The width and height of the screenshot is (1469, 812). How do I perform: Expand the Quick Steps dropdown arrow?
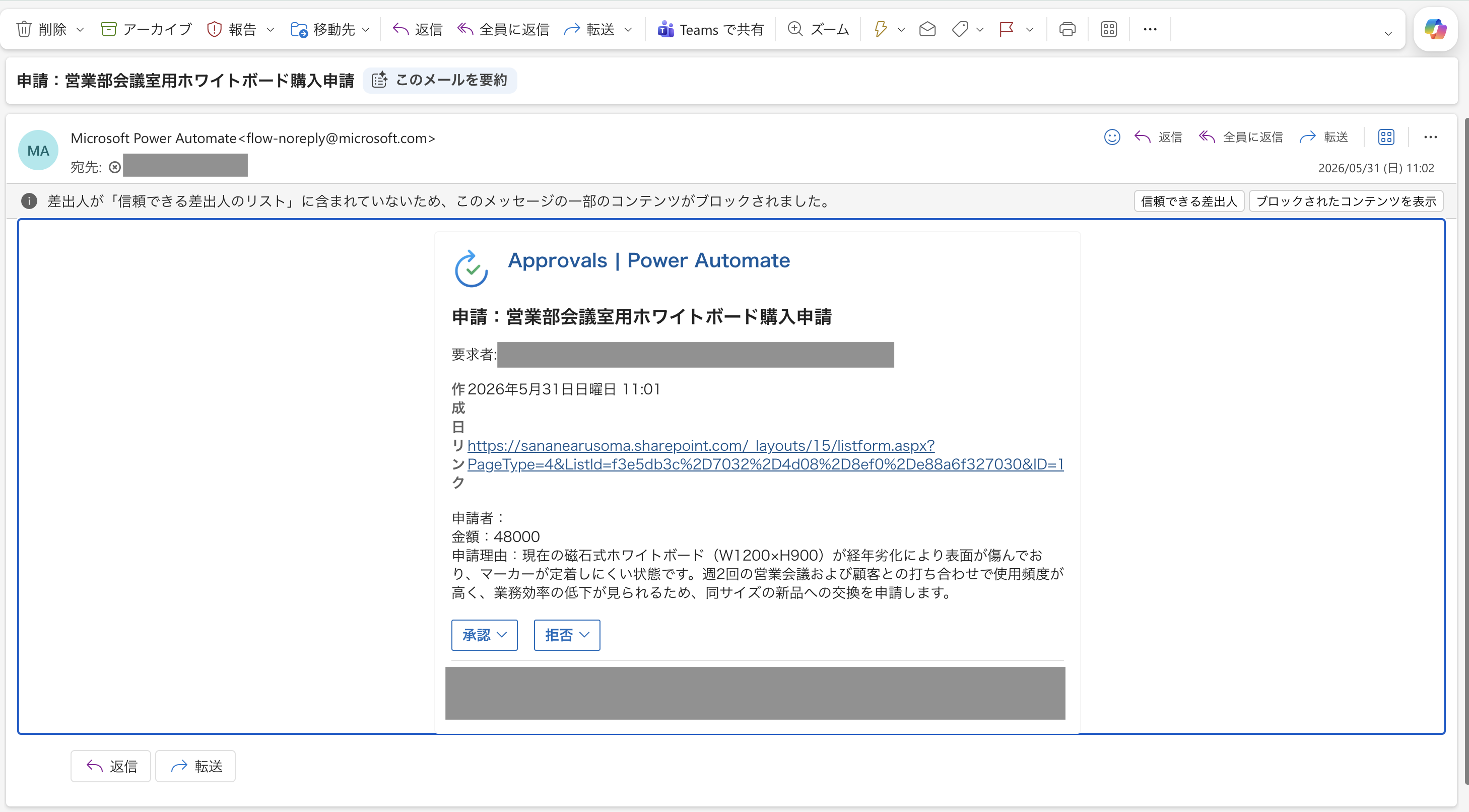point(902,29)
